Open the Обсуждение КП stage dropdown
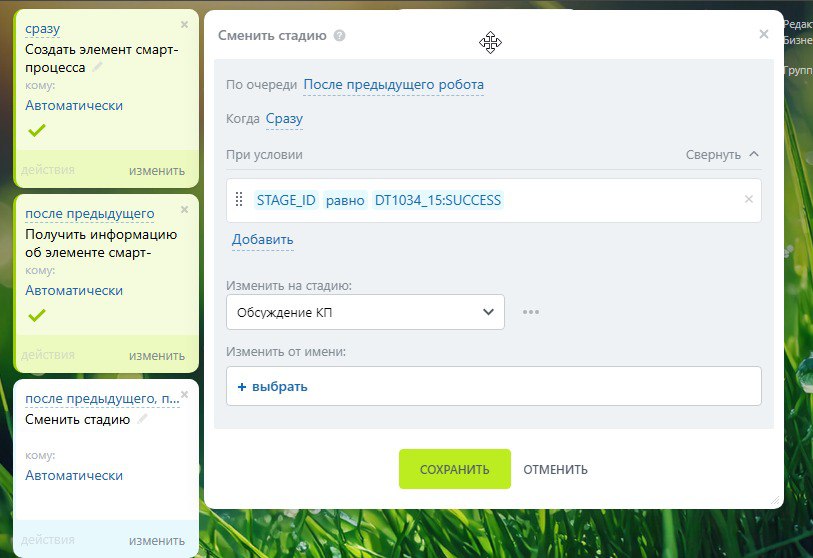 pyautogui.click(x=366, y=312)
